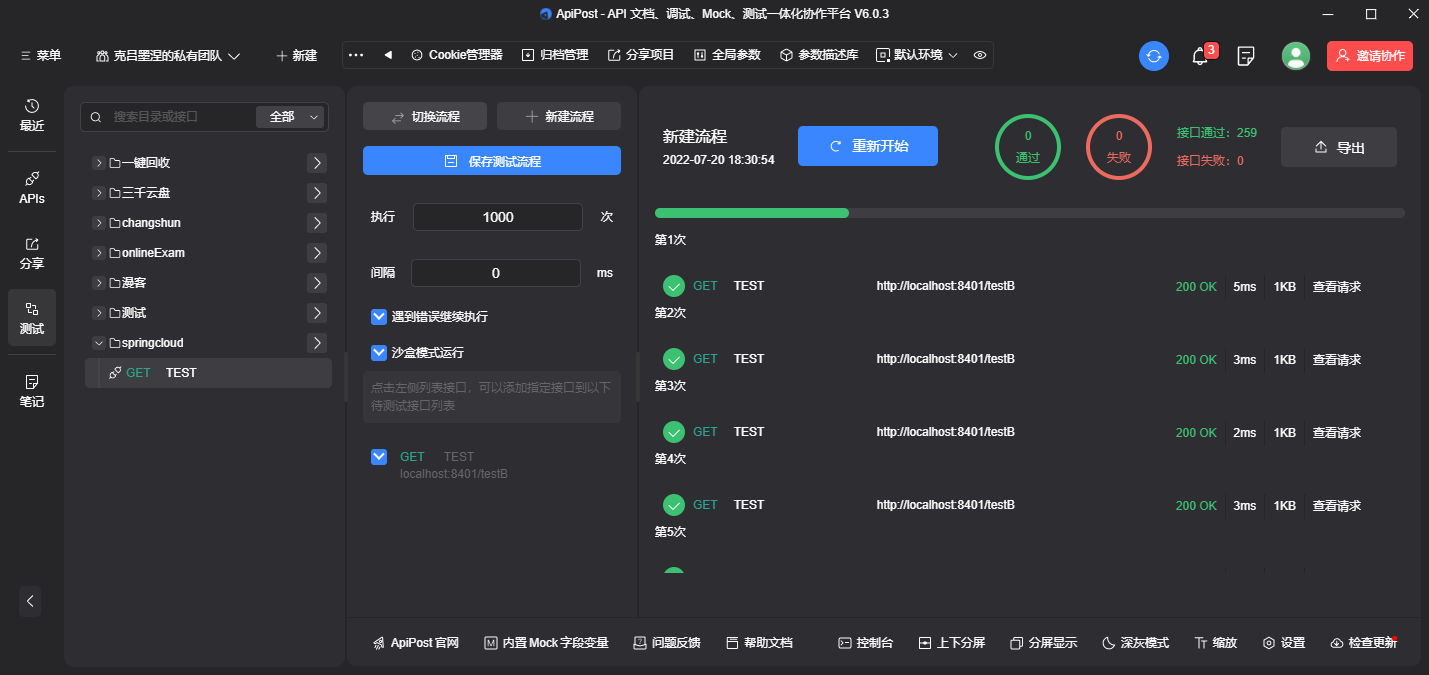
Task: Expand the onlineExam folder
Action: pos(99,253)
